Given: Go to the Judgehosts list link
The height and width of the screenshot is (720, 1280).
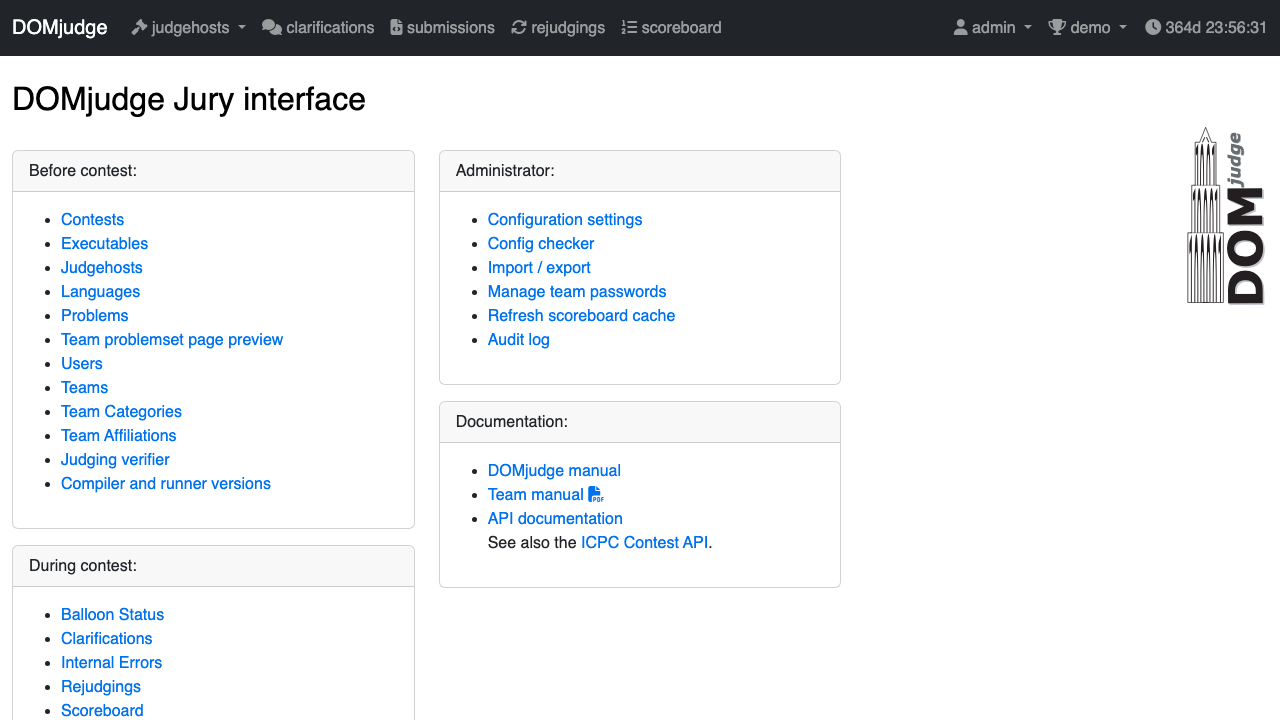Looking at the screenshot, I should pyautogui.click(x=102, y=268).
